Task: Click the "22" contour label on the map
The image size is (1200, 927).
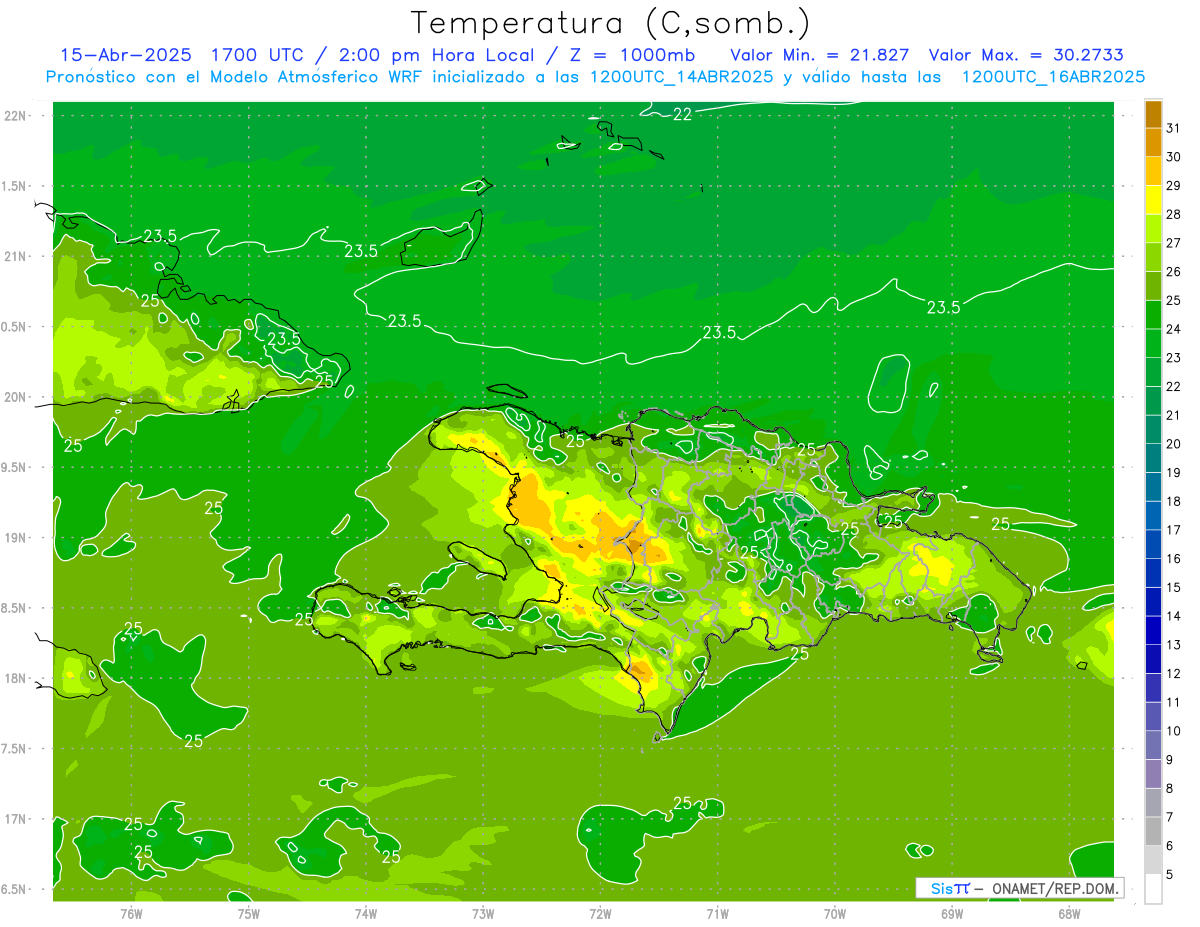Action: point(682,114)
